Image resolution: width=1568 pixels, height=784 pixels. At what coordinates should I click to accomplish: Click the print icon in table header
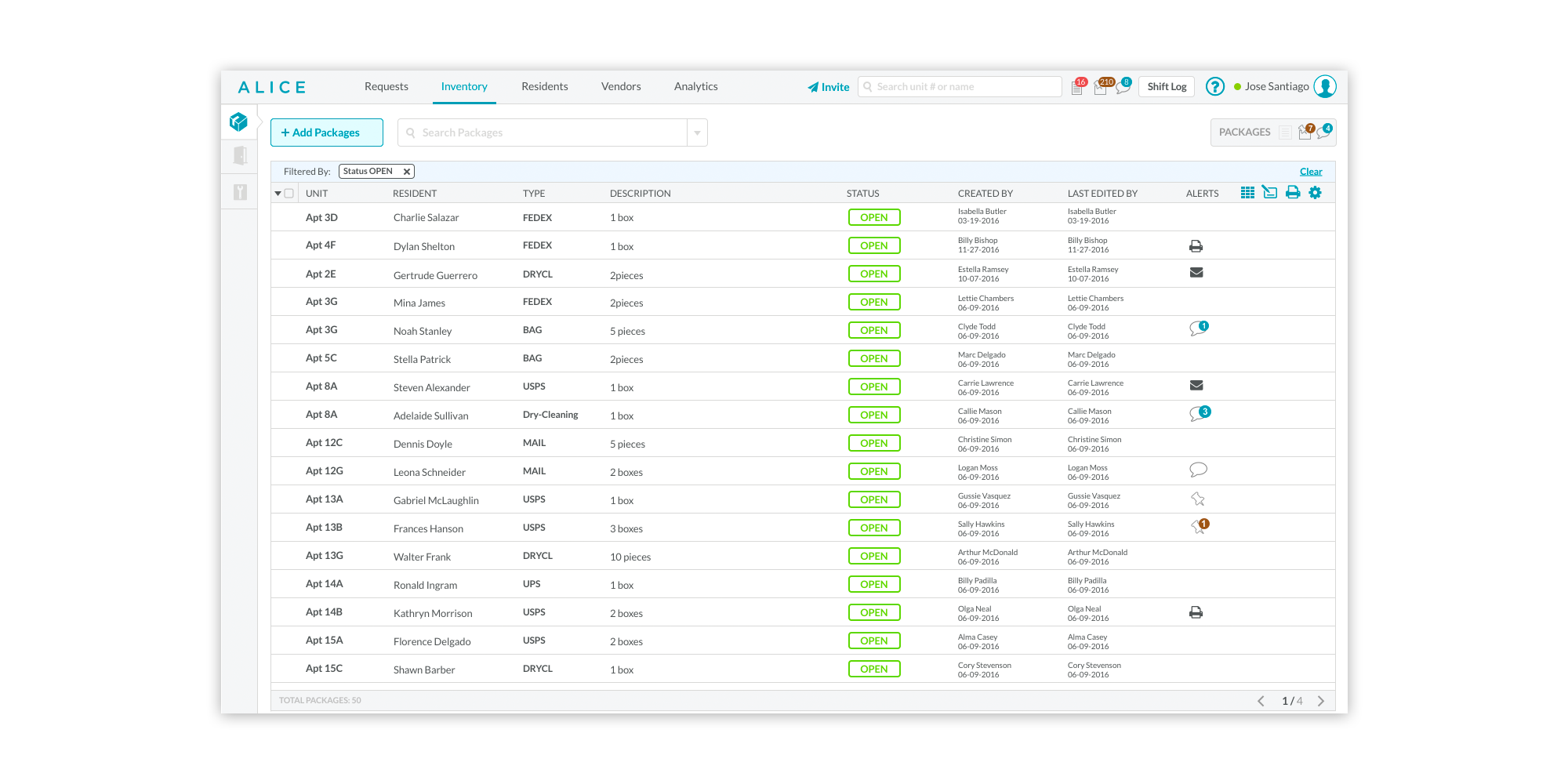coord(1293,192)
